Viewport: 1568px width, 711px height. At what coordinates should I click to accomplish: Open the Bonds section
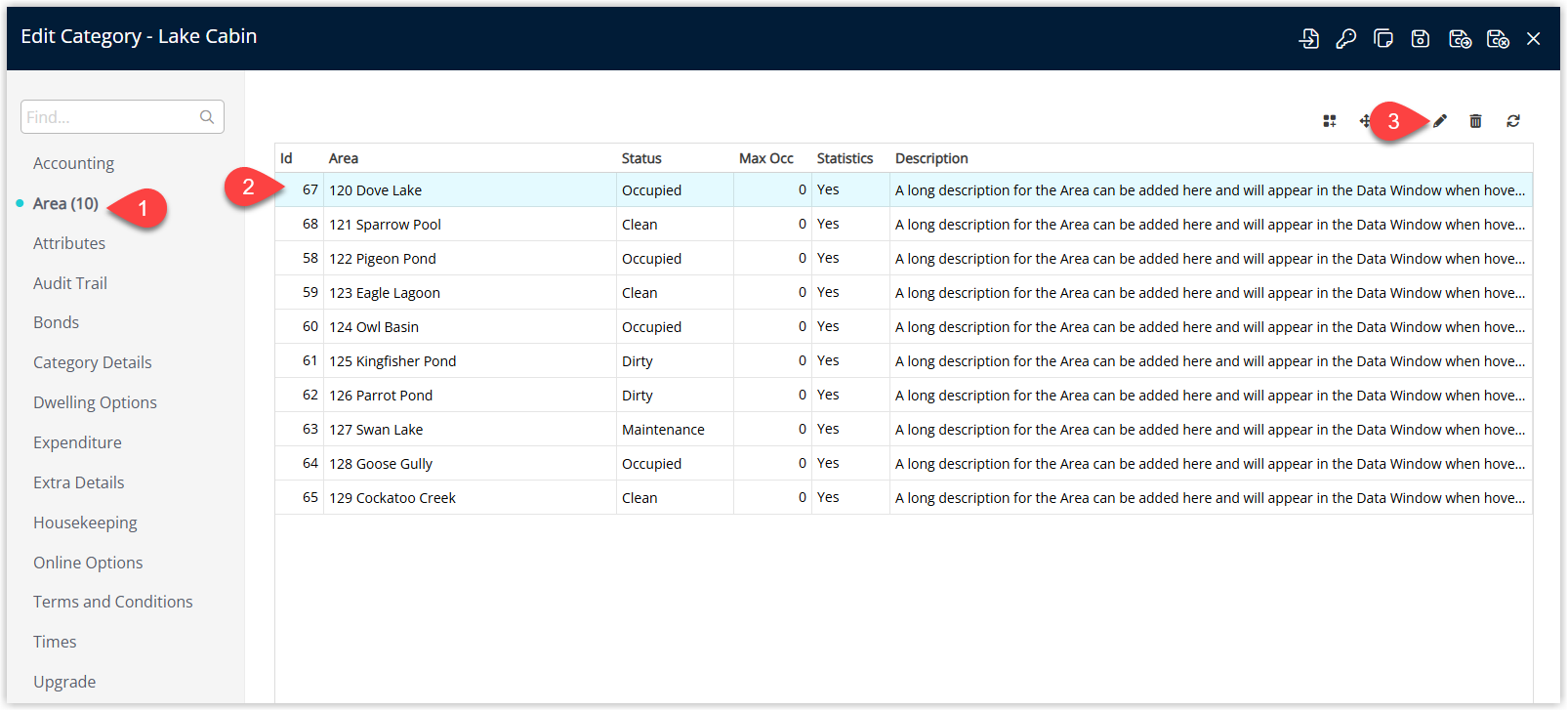click(x=56, y=322)
